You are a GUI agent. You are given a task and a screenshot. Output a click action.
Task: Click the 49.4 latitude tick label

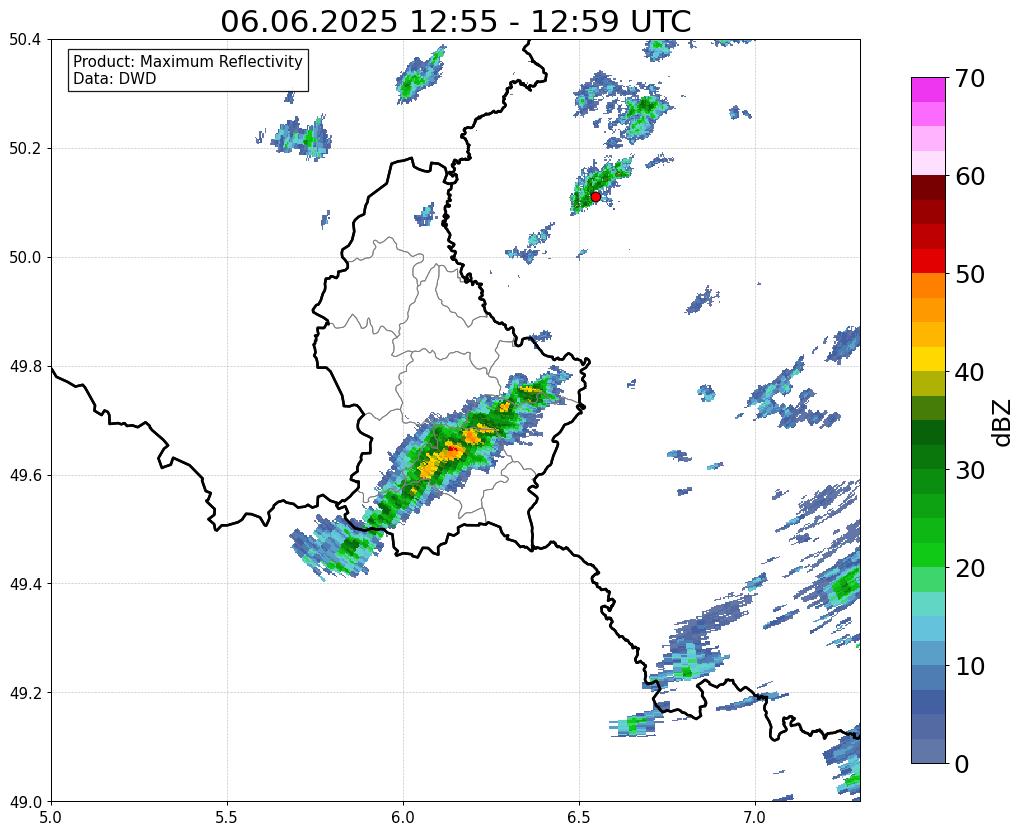tap(25, 583)
